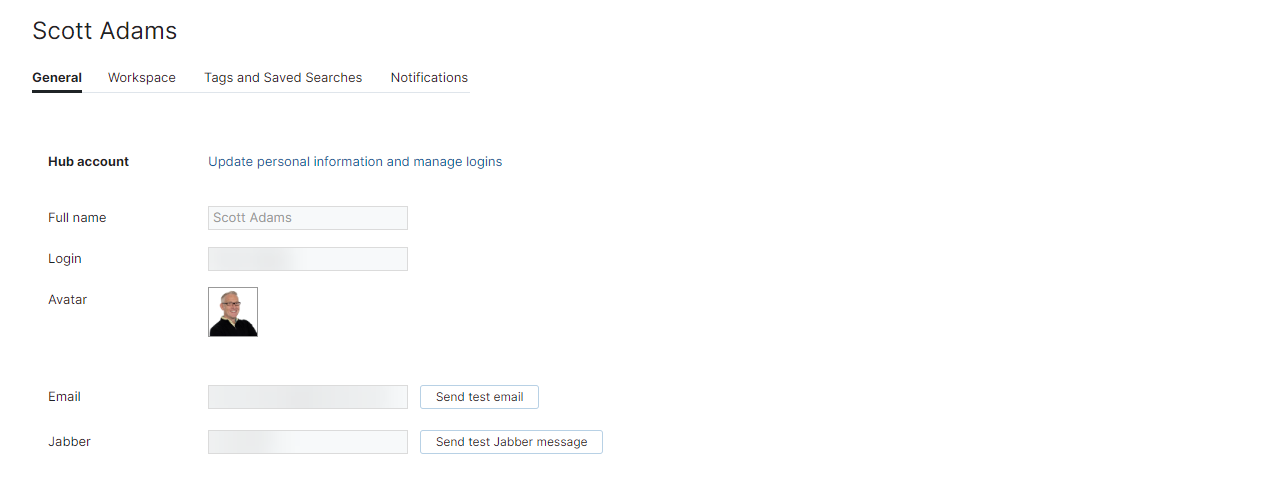Click the Full name label
This screenshot has height=477, width=1271.
77,217
